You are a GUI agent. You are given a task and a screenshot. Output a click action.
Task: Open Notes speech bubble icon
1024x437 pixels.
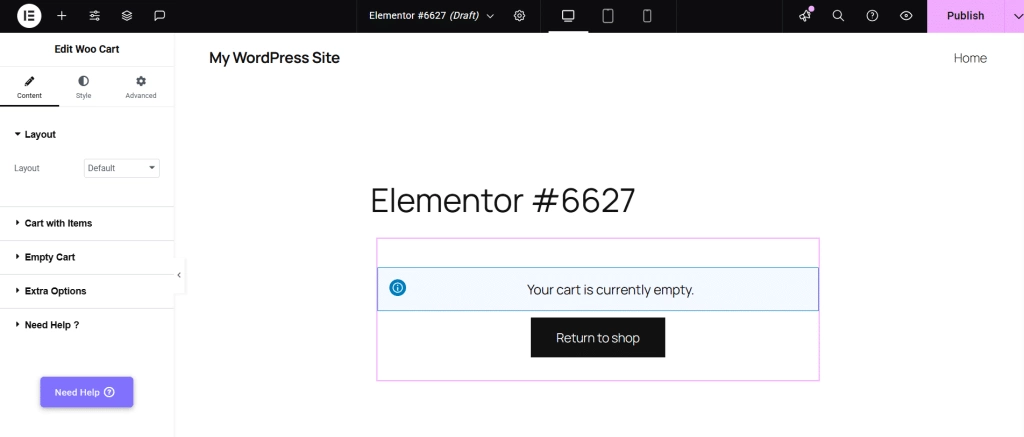pos(160,16)
